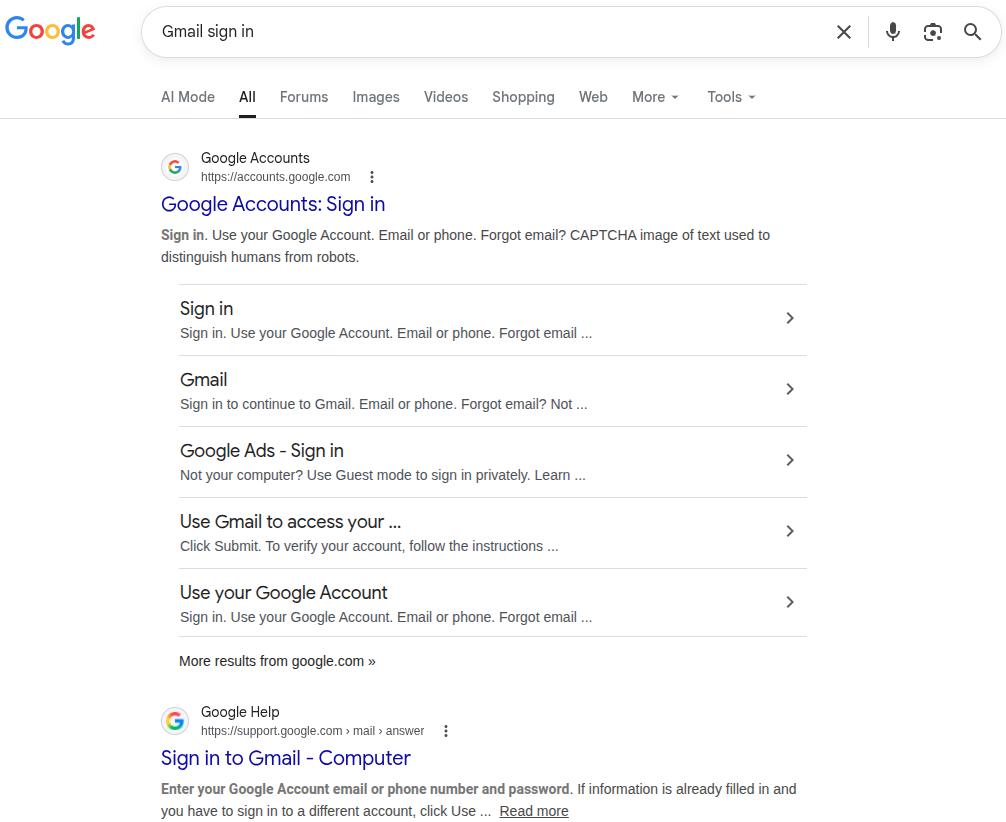
Task: Open the Tools dropdown
Action: point(730,97)
